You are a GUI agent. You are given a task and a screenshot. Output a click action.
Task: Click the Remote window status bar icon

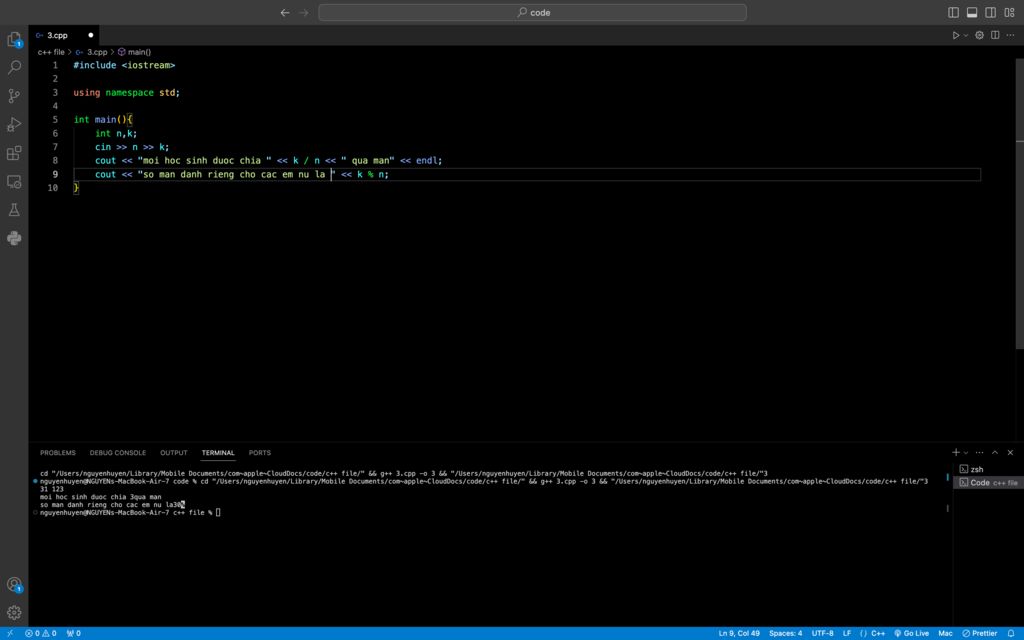(x=10, y=633)
